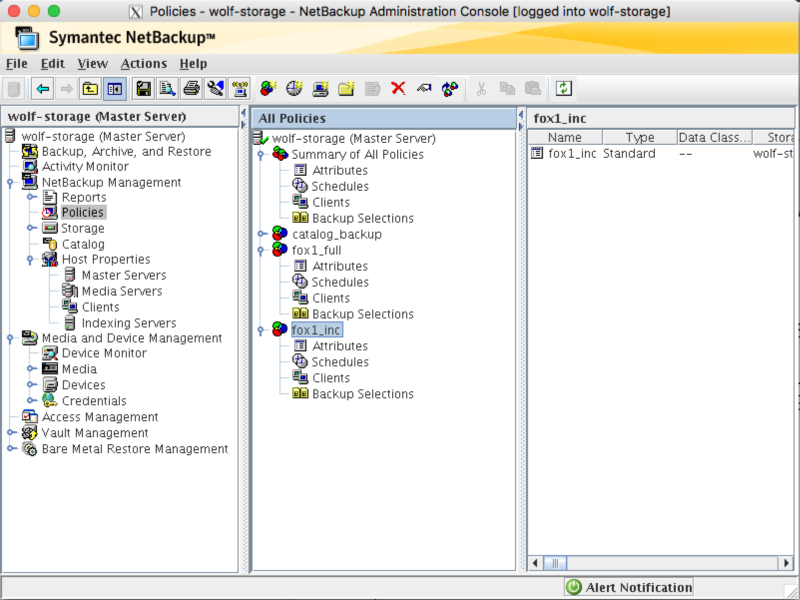The image size is (800, 600).
Task: Sort by the Data Class column header
Action: [714, 138]
